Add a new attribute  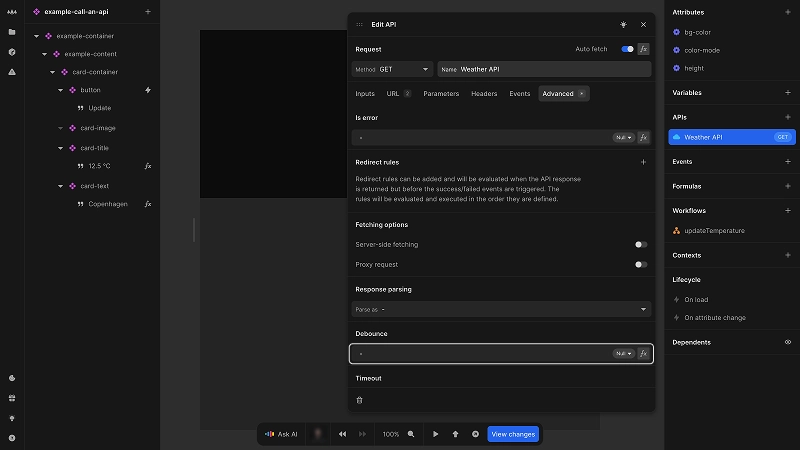(787, 12)
